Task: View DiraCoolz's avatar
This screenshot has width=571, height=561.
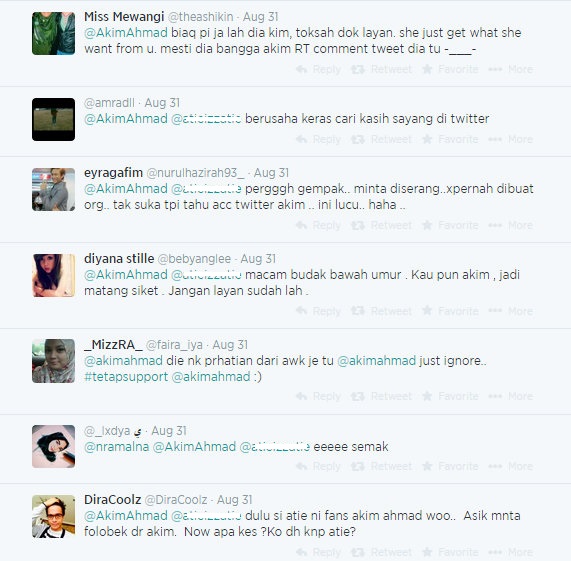Action: click(x=54, y=516)
